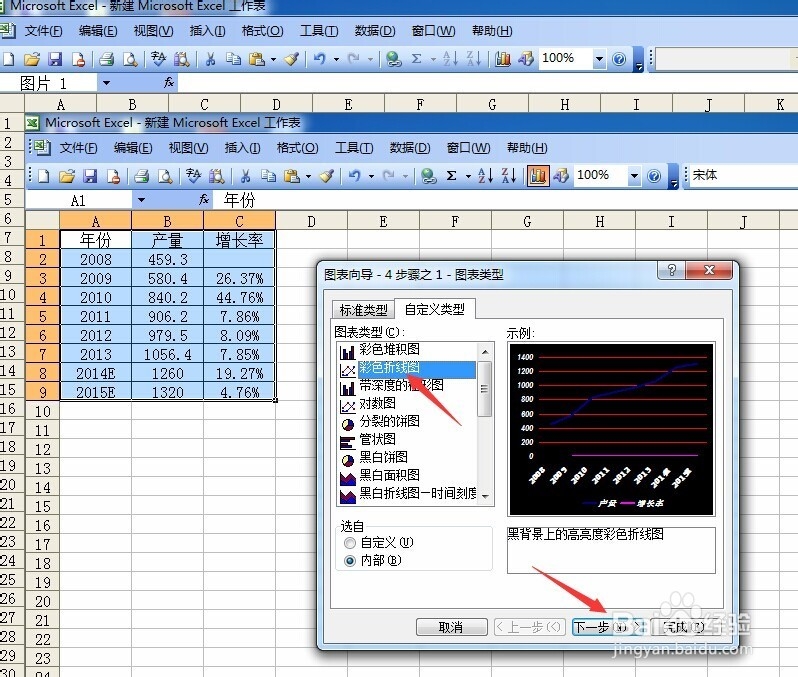Screen dimensions: 798x677
Task: Click the 宋体 font name box
Action: point(743,176)
